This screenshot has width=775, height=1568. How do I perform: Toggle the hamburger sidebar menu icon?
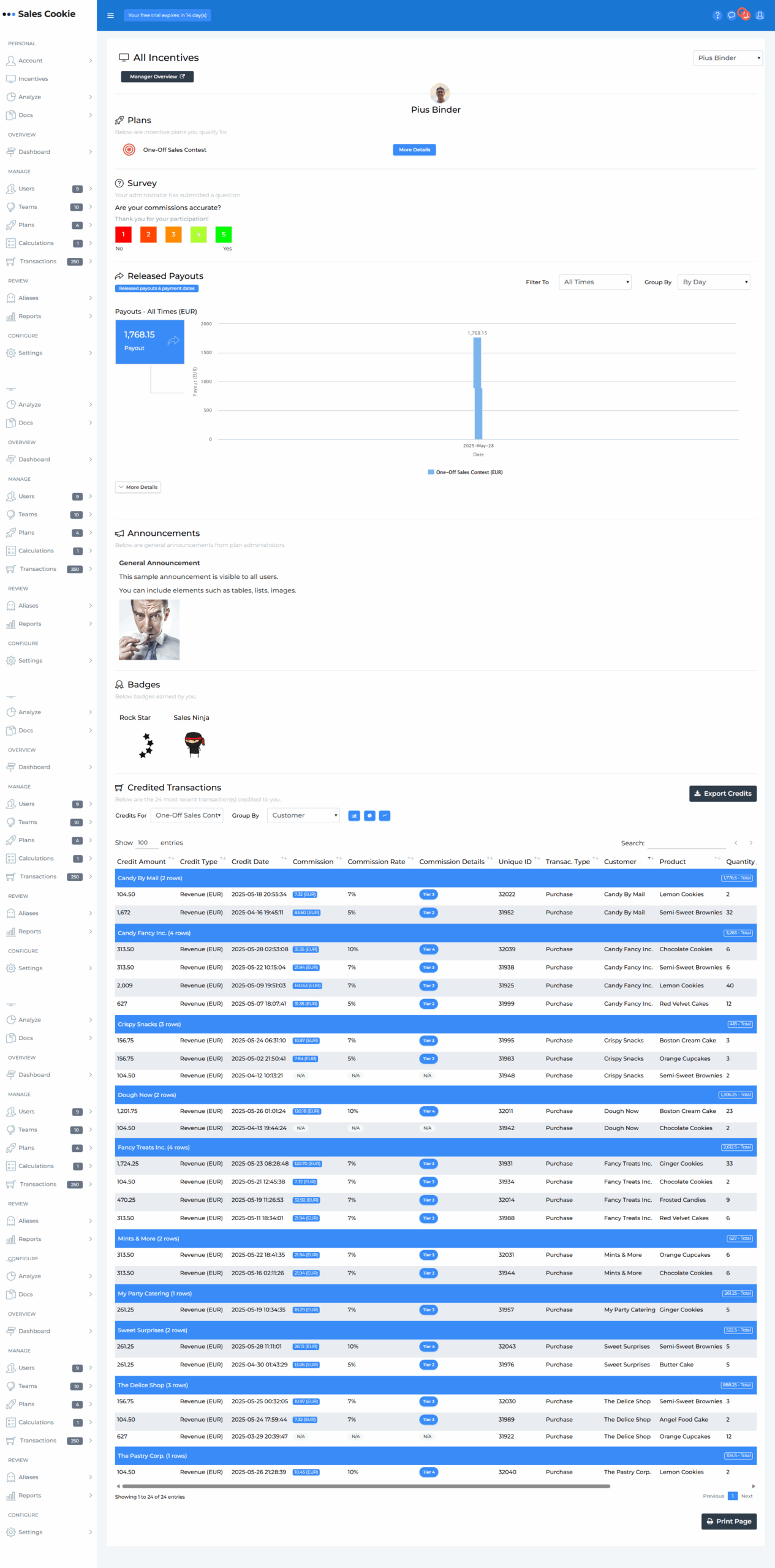[110, 15]
